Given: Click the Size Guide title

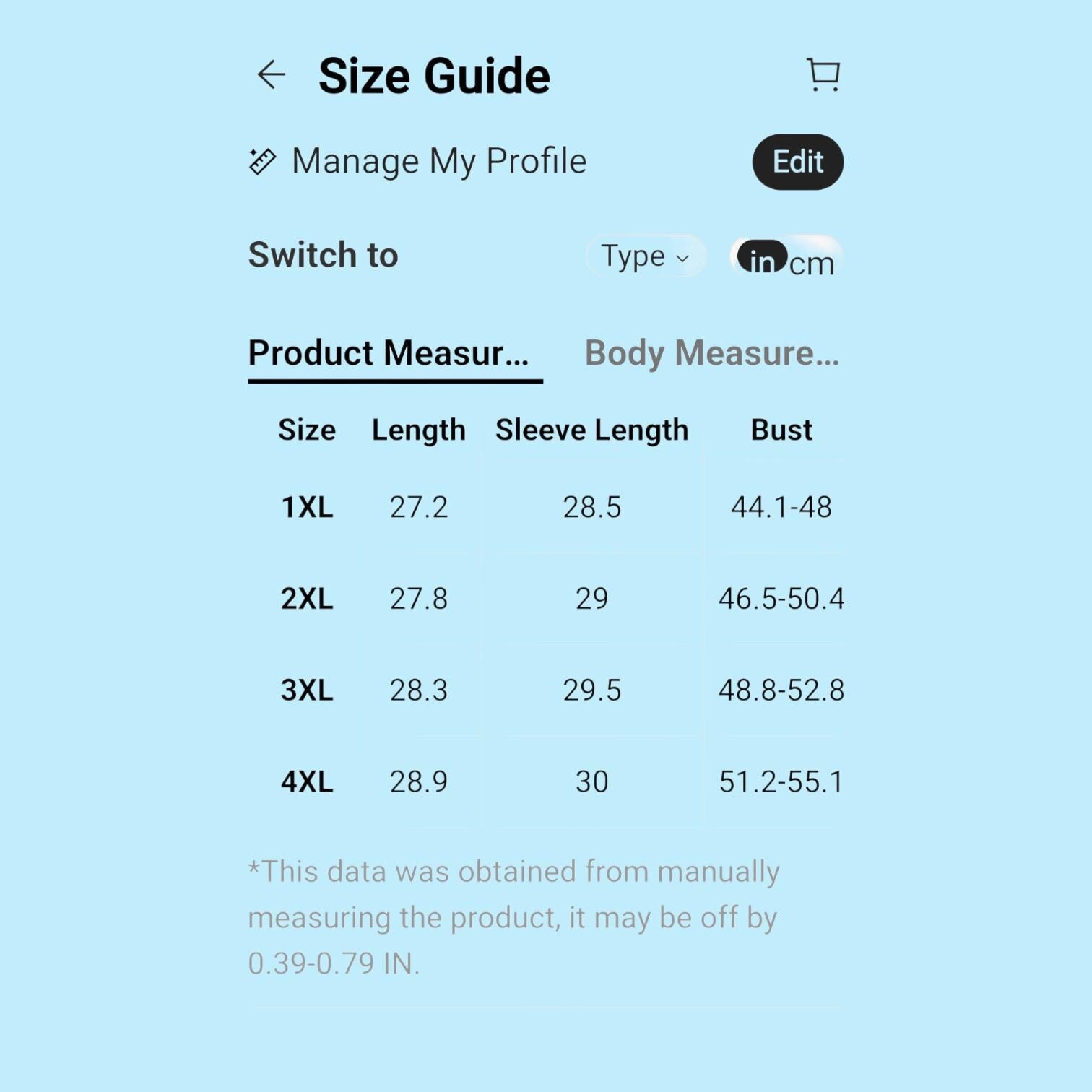Looking at the screenshot, I should pyautogui.click(x=434, y=76).
